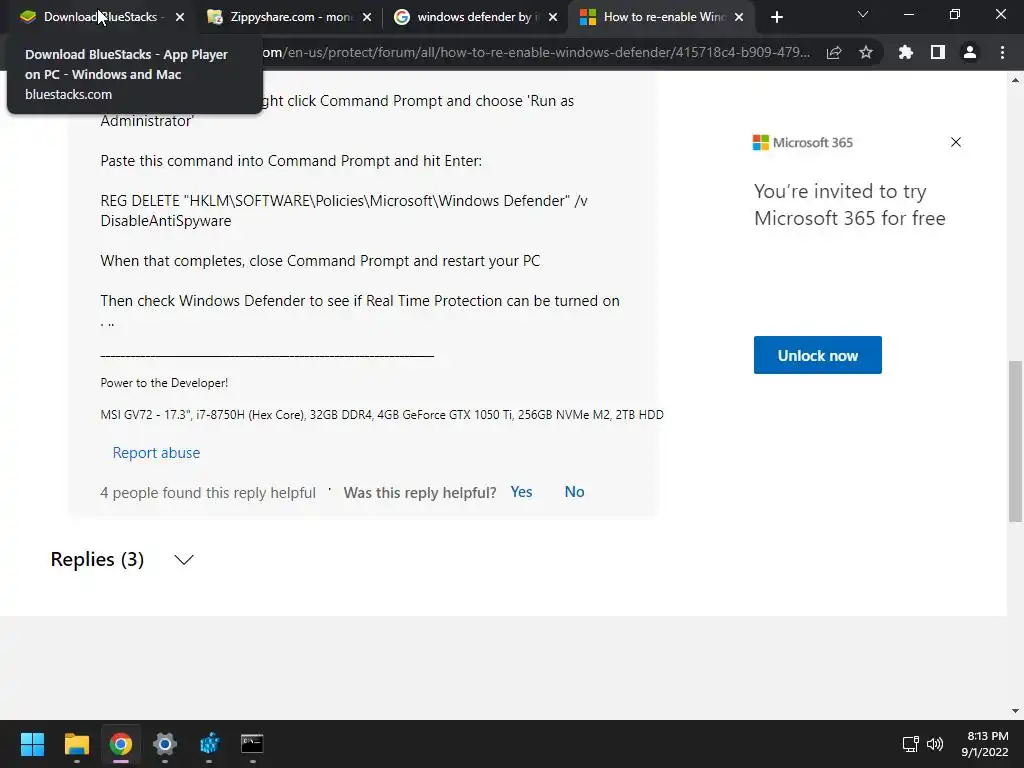This screenshot has width=1024, height=768.
Task: Open the Chrome extensions puzzle icon
Action: [905, 52]
